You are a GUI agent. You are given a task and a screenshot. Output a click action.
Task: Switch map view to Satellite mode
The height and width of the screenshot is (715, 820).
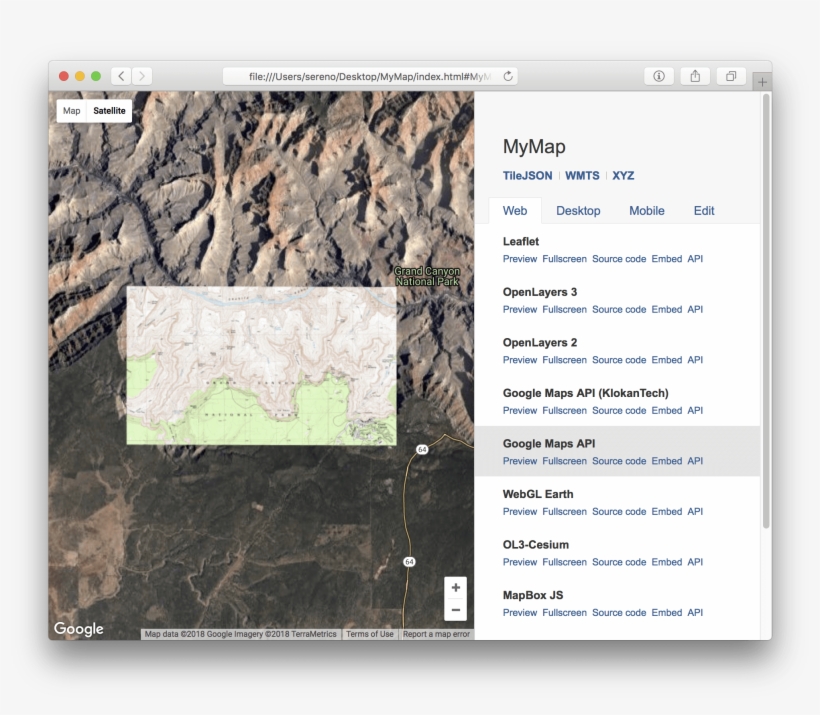[x=109, y=111]
